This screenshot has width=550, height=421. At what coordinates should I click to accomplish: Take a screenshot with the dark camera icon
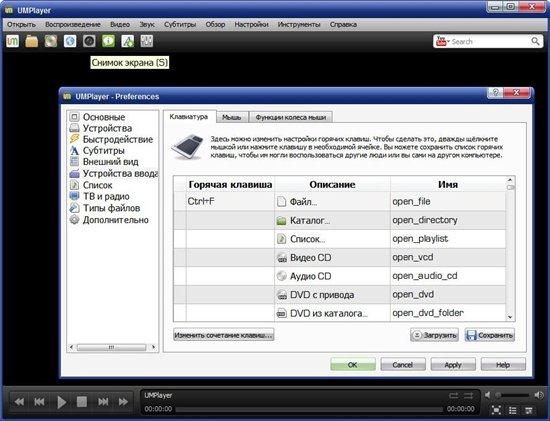point(89,41)
